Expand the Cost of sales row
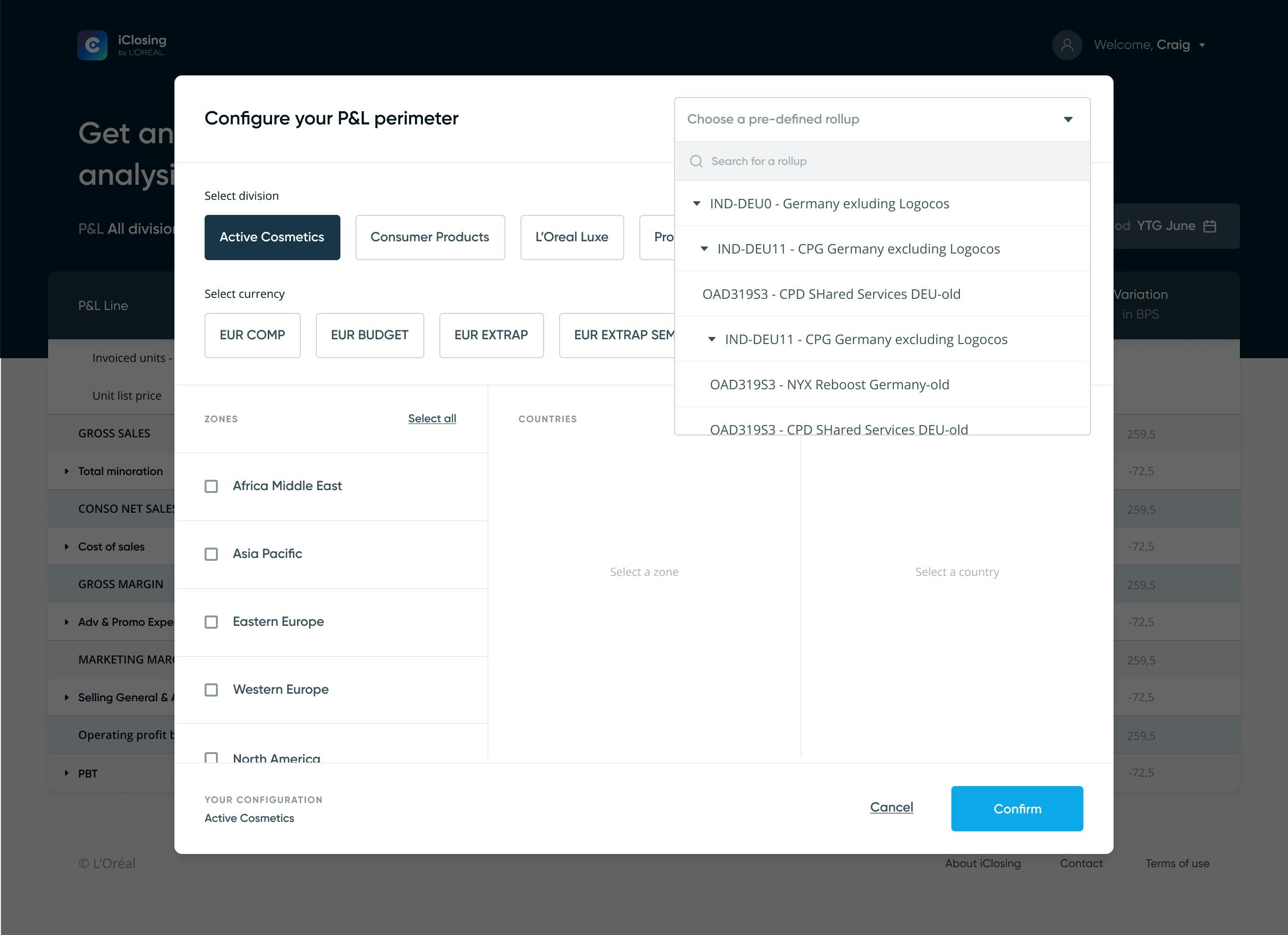The width and height of the screenshot is (1288, 935). pyautogui.click(x=66, y=547)
